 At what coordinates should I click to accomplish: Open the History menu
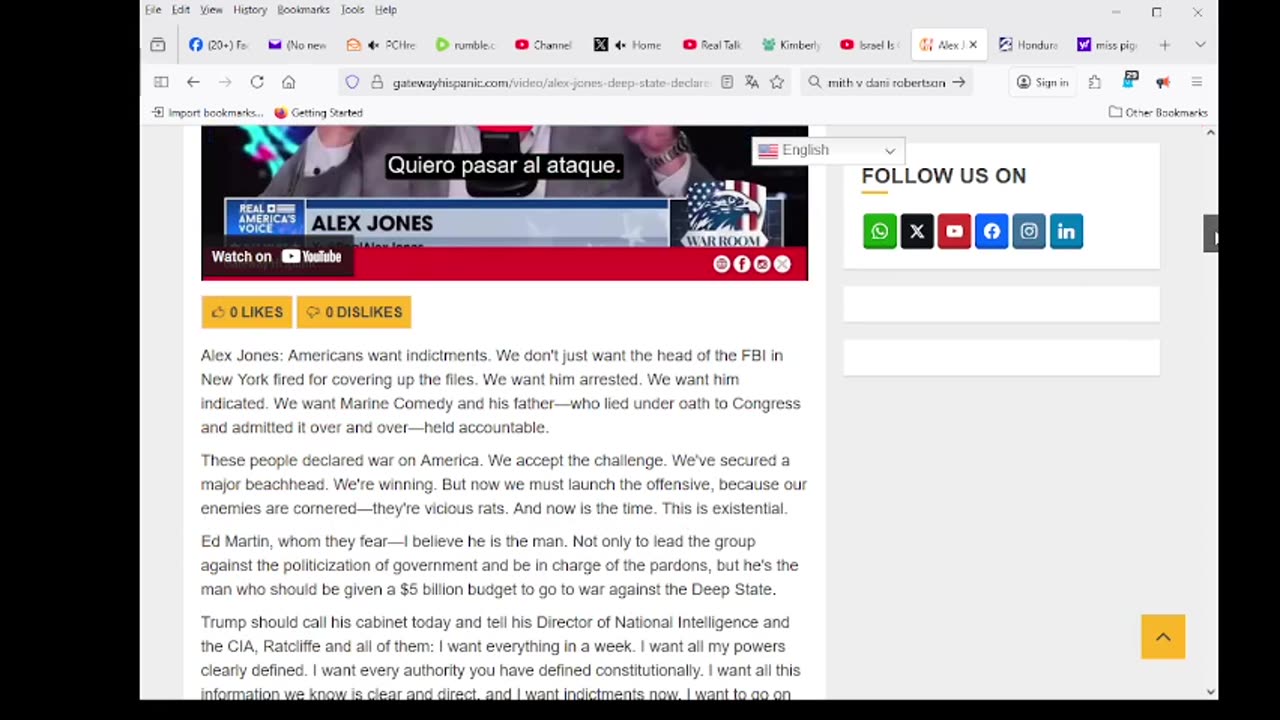[250, 10]
